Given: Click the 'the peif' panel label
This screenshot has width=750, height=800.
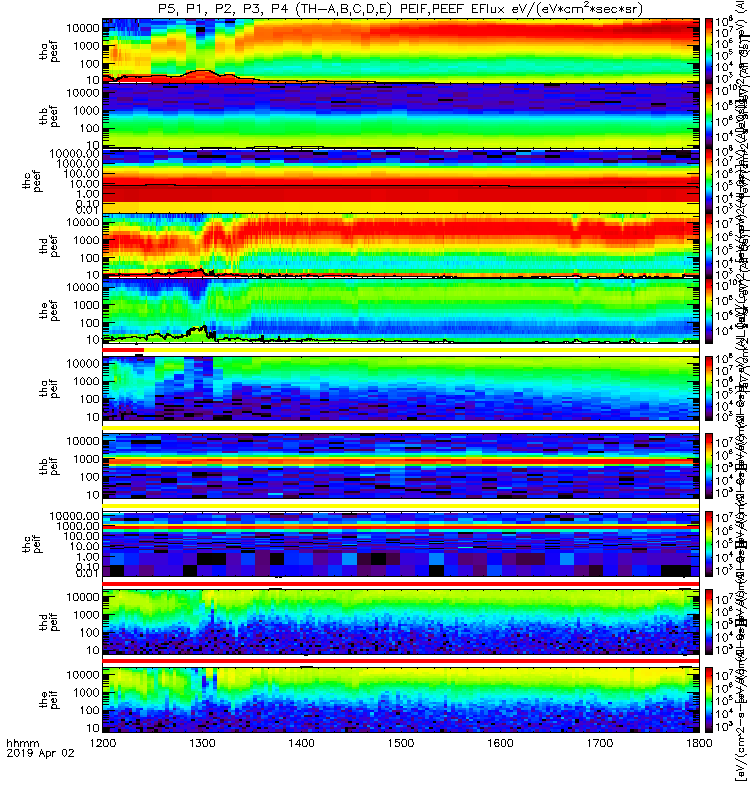Looking at the screenshot, I should pos(49,699).
